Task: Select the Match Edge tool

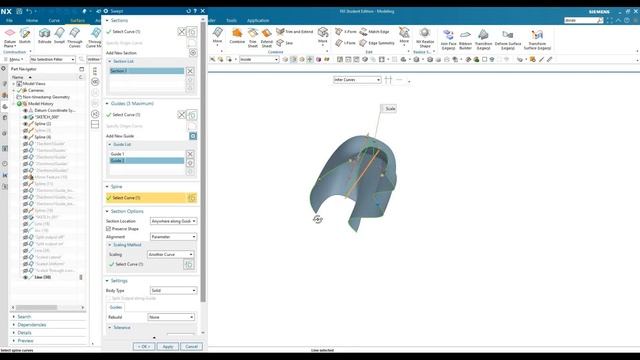Action: [x=374, y=31]
